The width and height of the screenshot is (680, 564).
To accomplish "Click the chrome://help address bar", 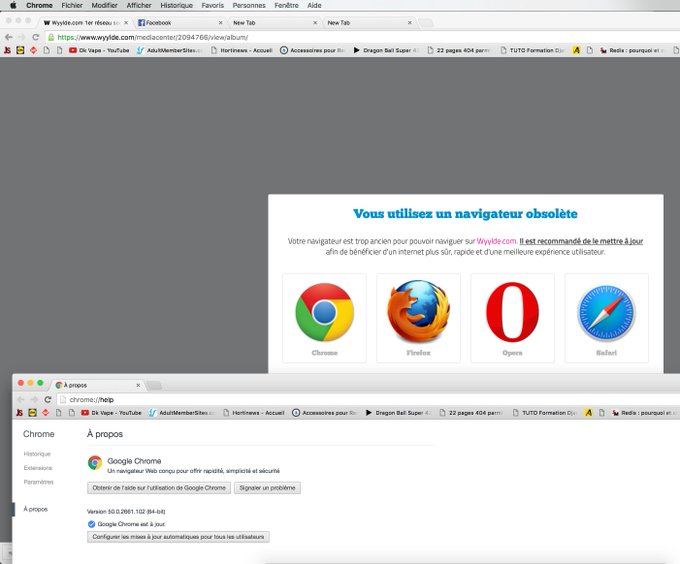I will [369, 400].
